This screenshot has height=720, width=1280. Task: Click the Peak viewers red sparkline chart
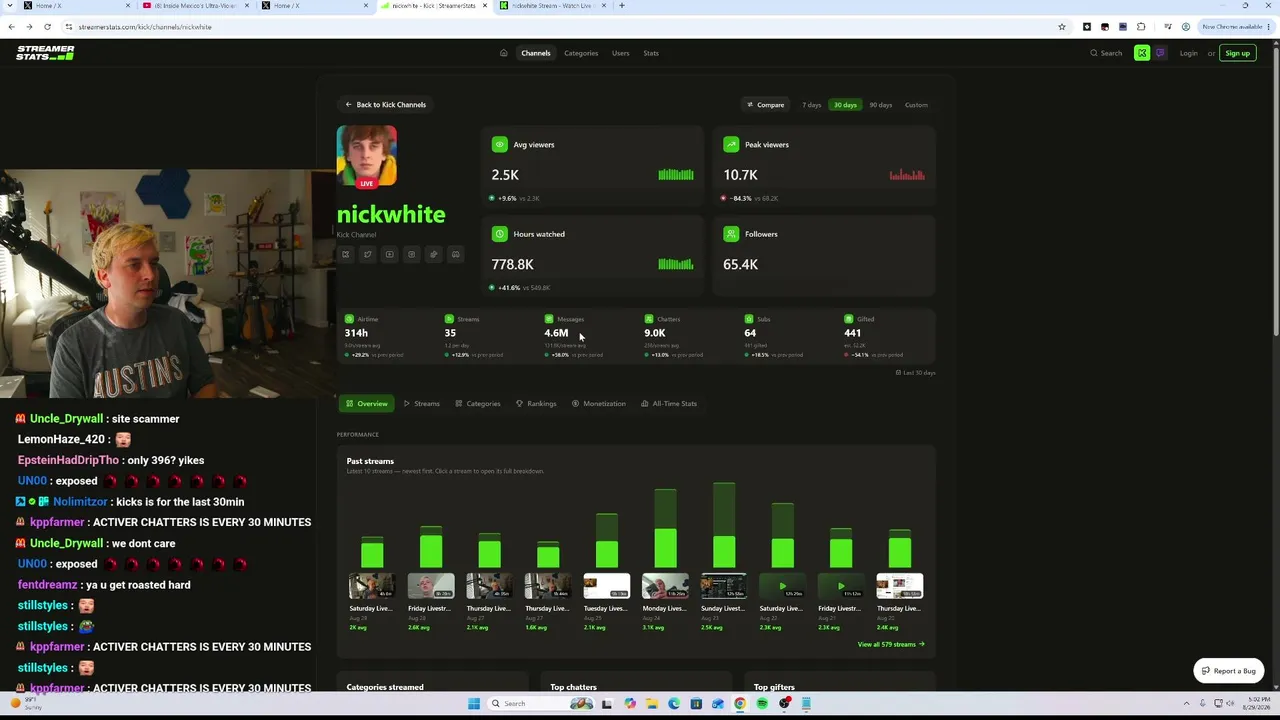pyautogui.click(x=908, y=175)
